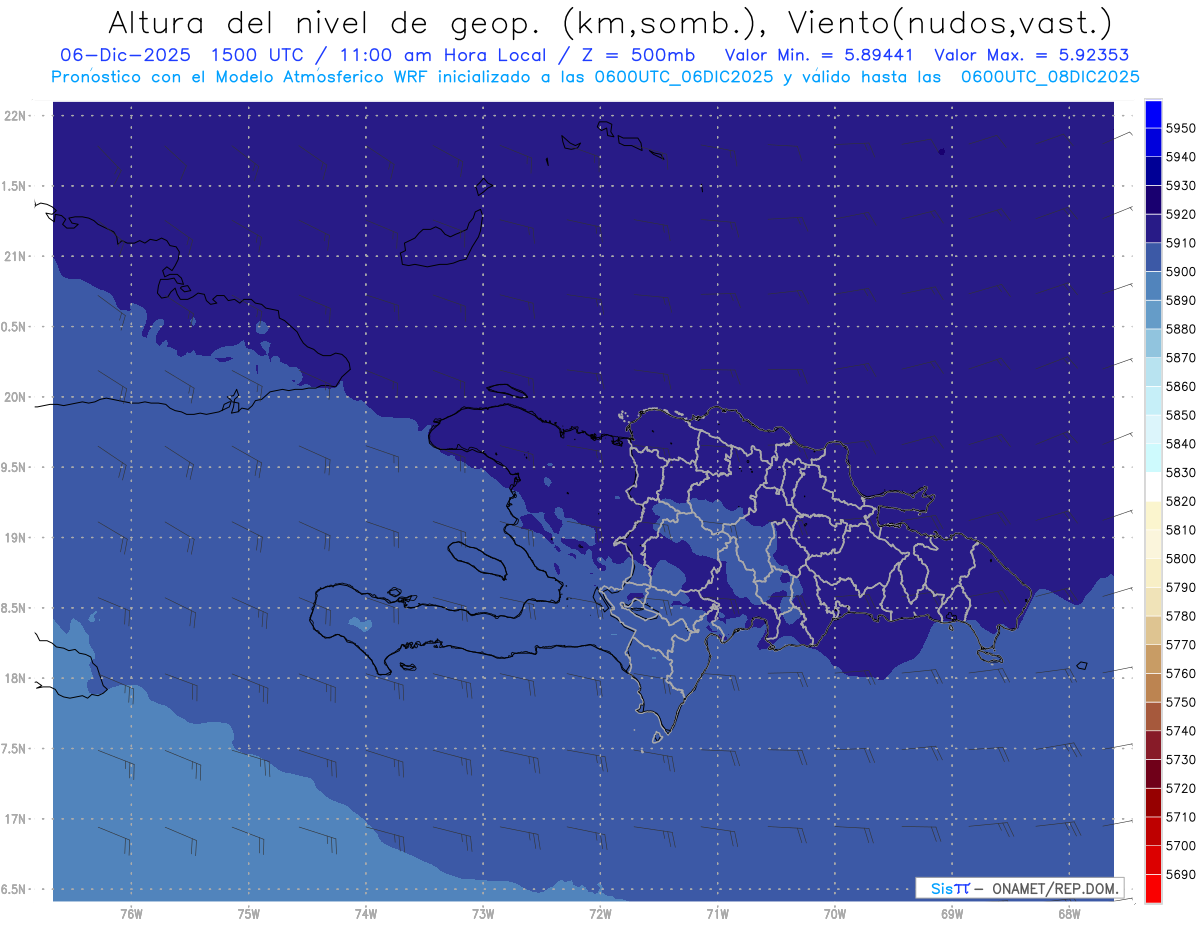This screenshot has width=1200, height=927.
Task: Click the "5720" color scale label
Action: tap(1180, 788)
